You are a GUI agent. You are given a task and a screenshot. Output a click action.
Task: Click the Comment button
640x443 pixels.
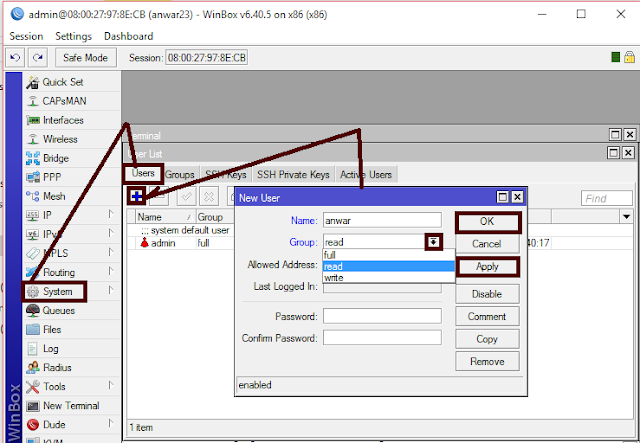point(487,316)
